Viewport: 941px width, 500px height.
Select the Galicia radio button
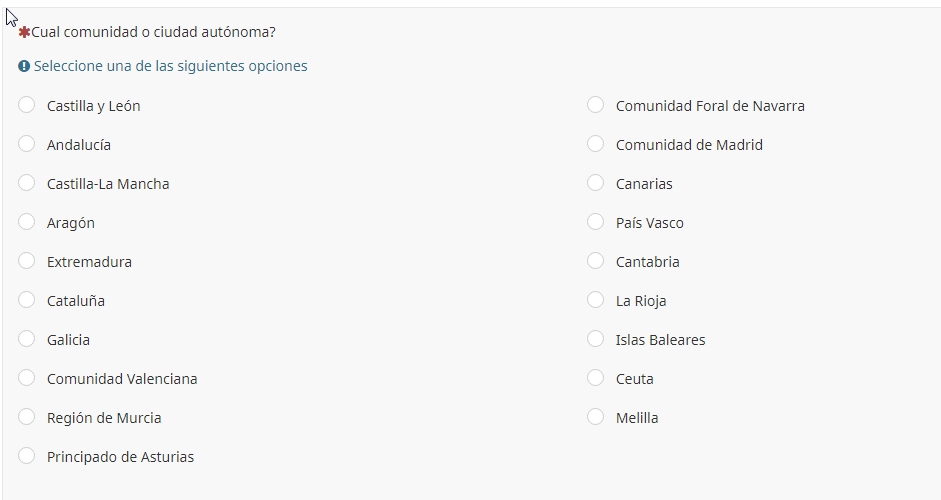[27, 339]
